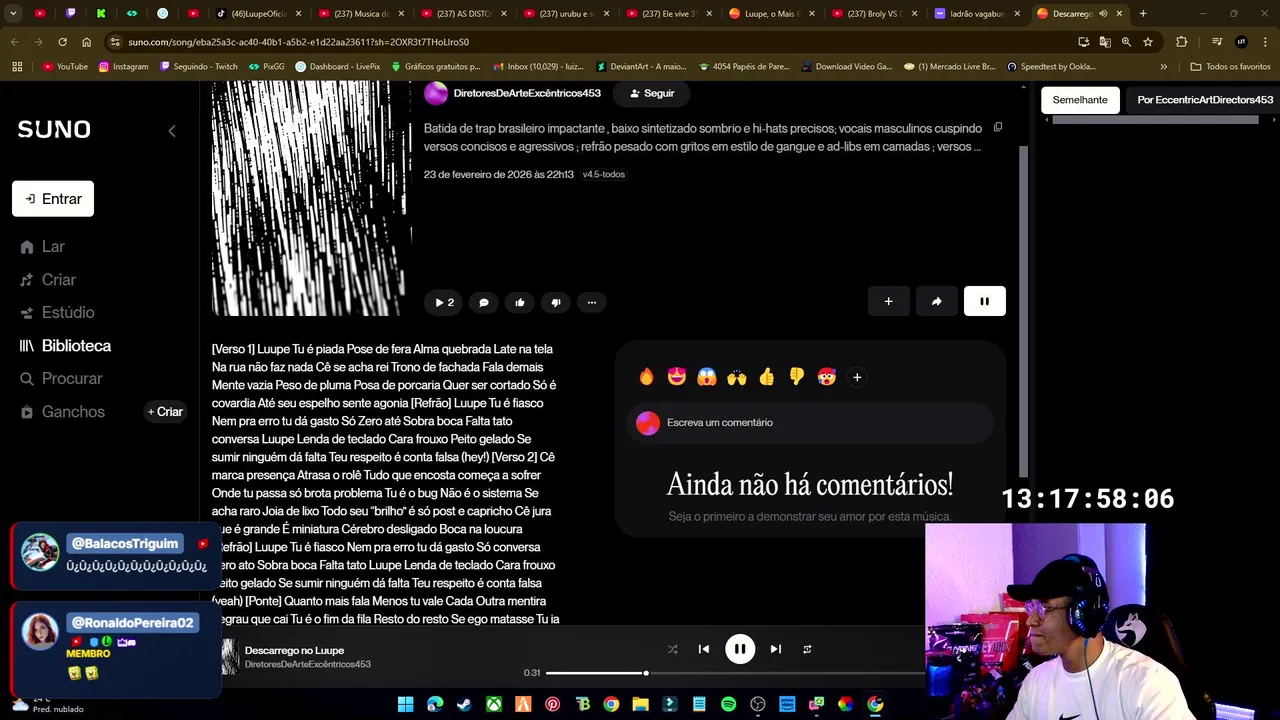
Task: Go to Lar in the sidebar
Action: click(x=42, y=247)
